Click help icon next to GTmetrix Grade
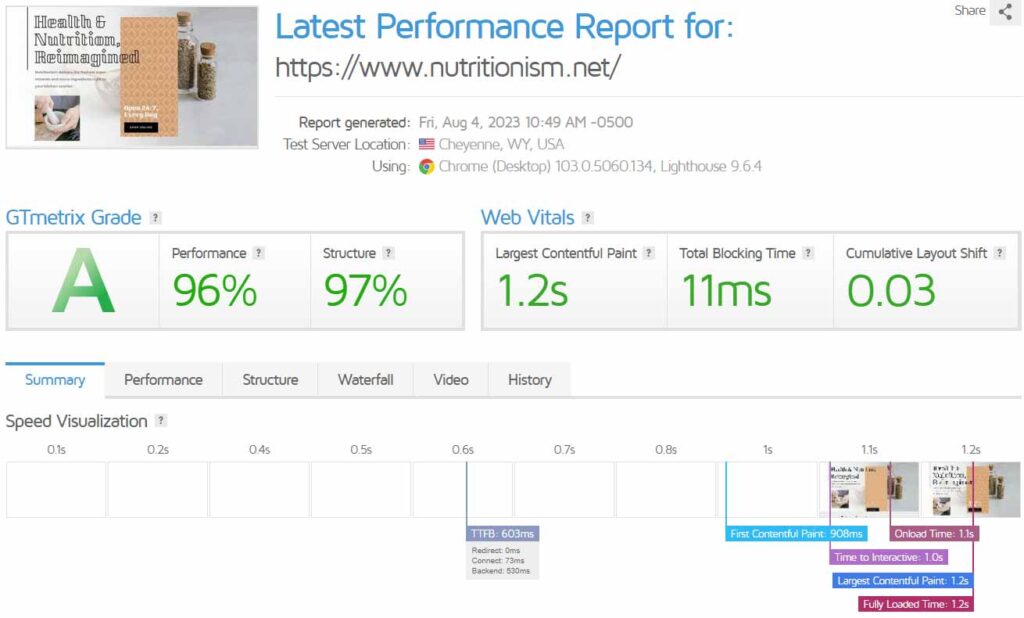The height and width of the screenshot is (618, 1024). pos(155,218)
